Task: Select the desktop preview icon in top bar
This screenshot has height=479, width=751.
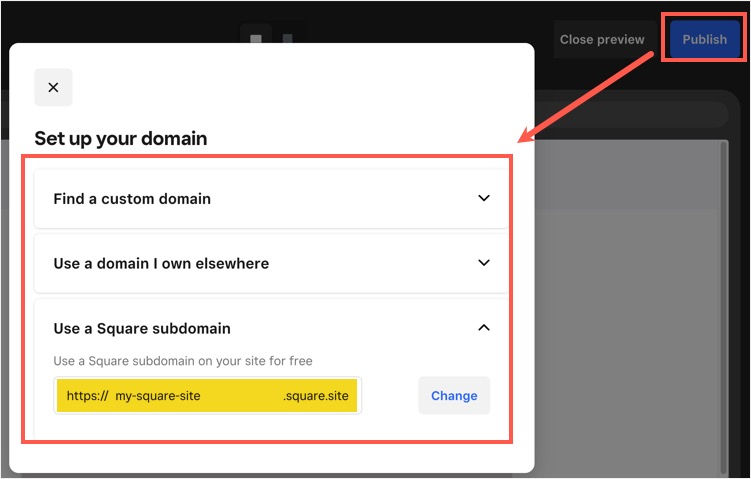Action: (256, 38)
